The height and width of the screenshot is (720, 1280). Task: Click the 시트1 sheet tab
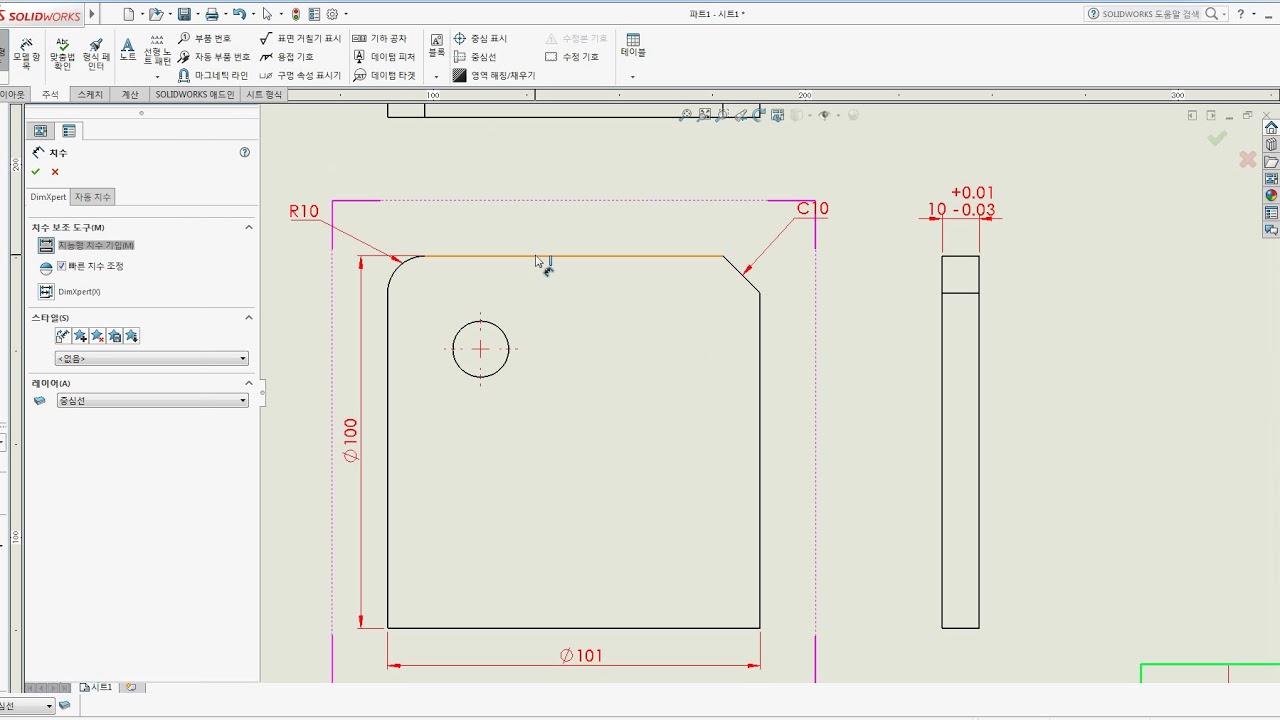point(96,687)
